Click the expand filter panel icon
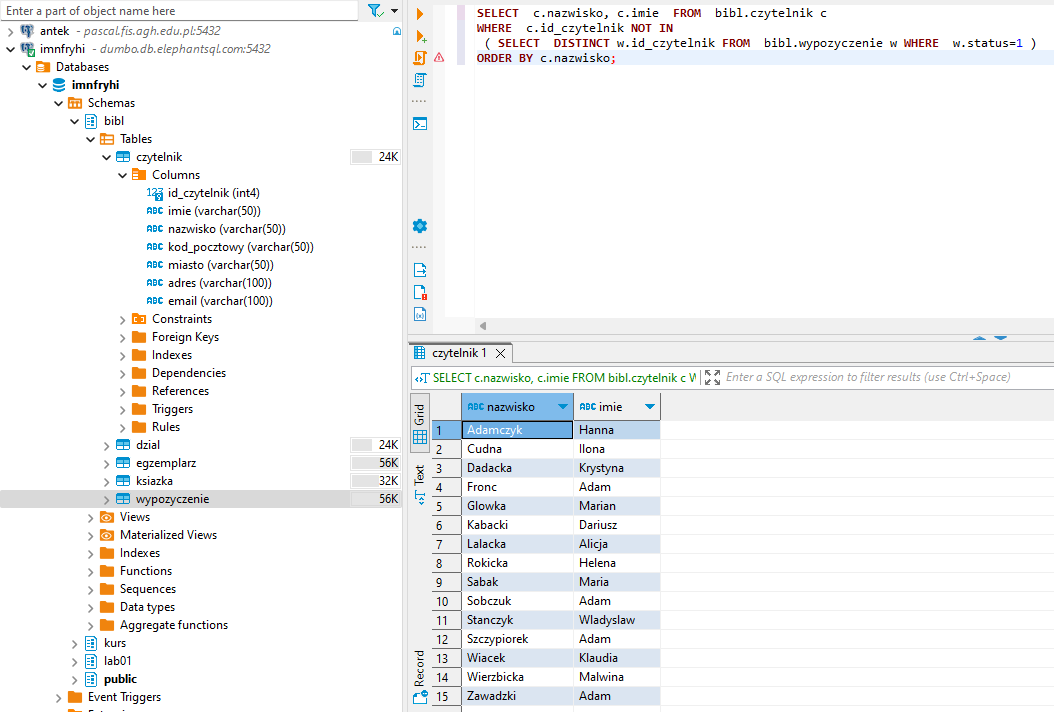 pos(713,377)
